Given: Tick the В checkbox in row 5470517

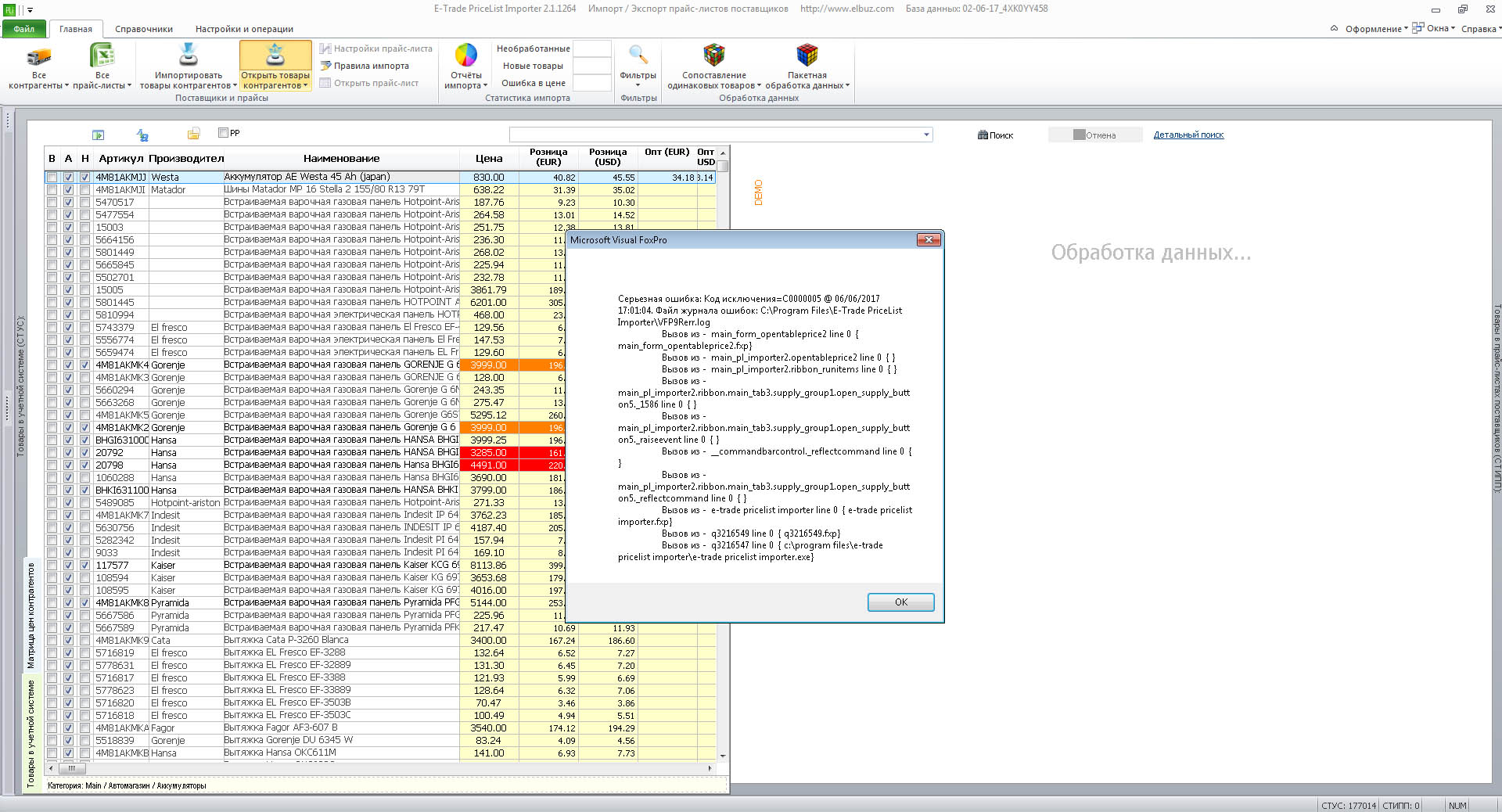Looking at the screenshot, I should point(52,203).
